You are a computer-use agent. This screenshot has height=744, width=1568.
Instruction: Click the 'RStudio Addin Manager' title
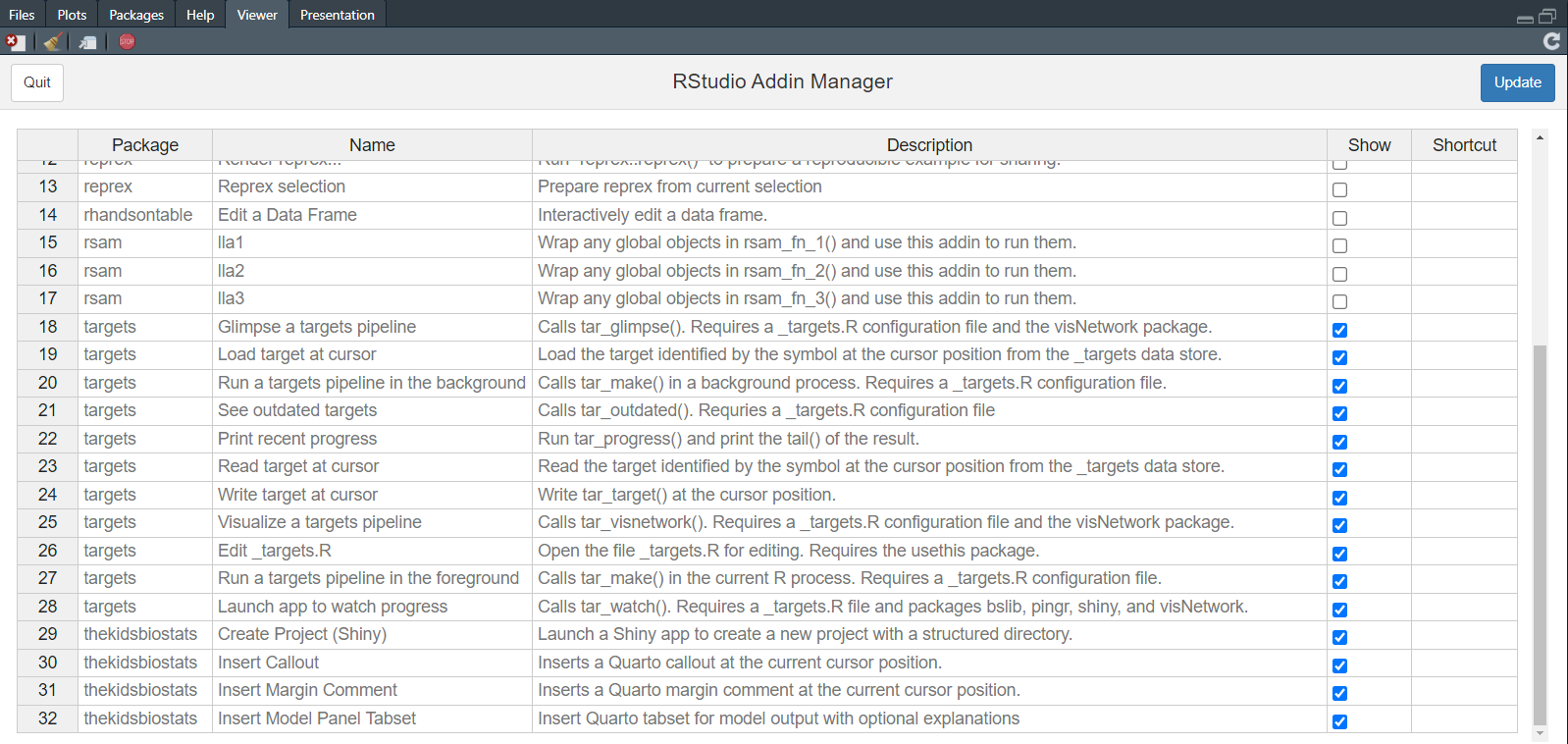782,81
